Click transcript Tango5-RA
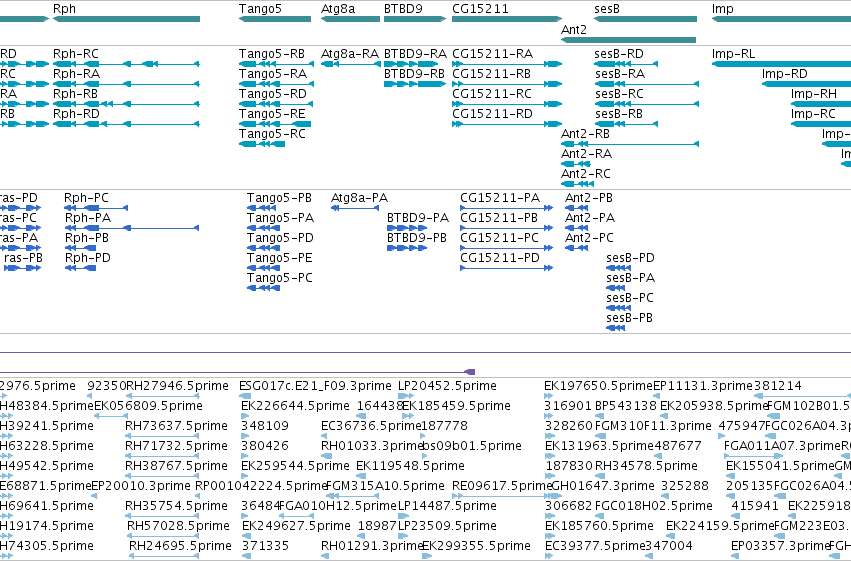The image size is (851, 561). pyautogui.click(x=276, y=84)
